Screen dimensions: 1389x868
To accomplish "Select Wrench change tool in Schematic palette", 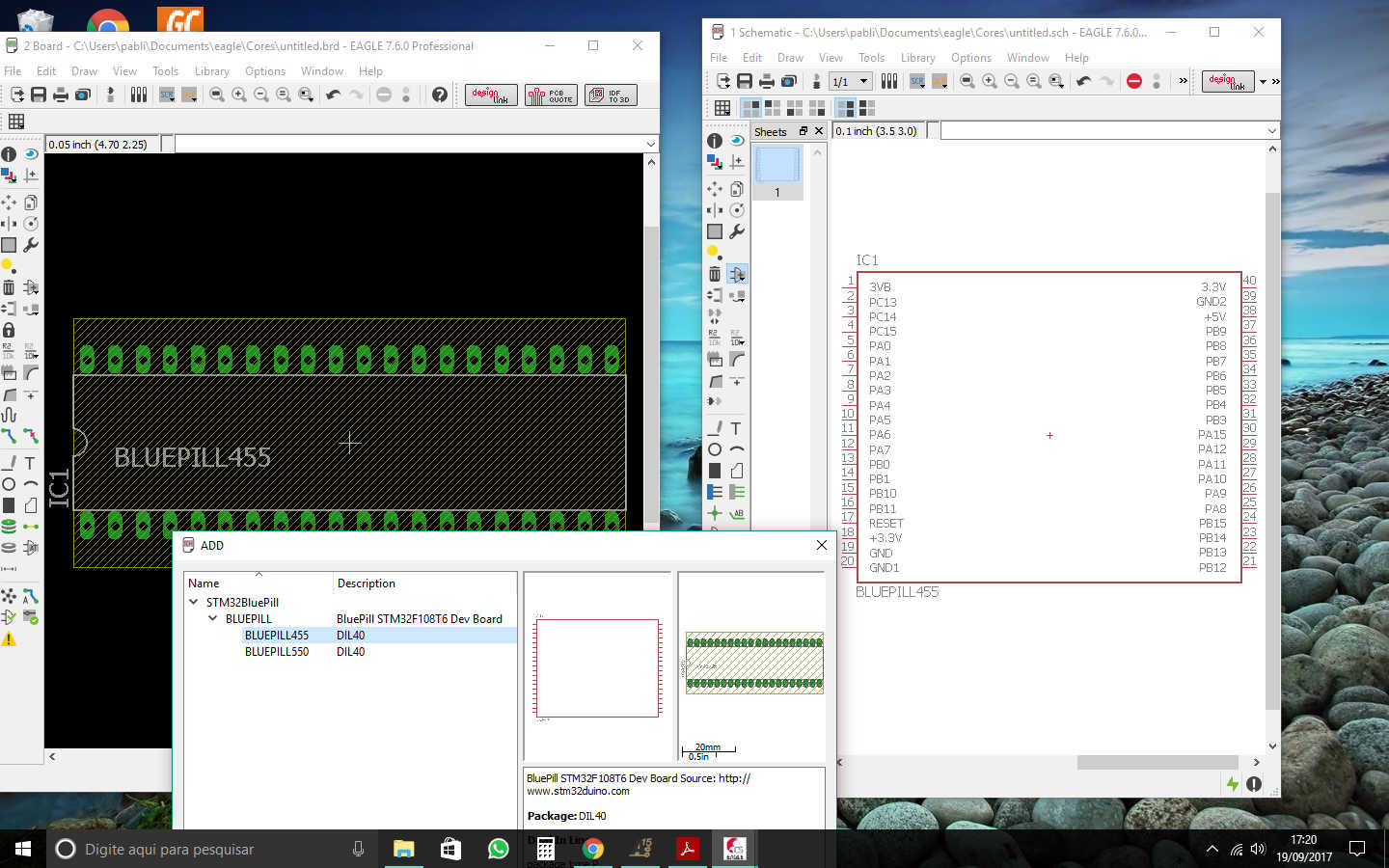I will [737, 231].
